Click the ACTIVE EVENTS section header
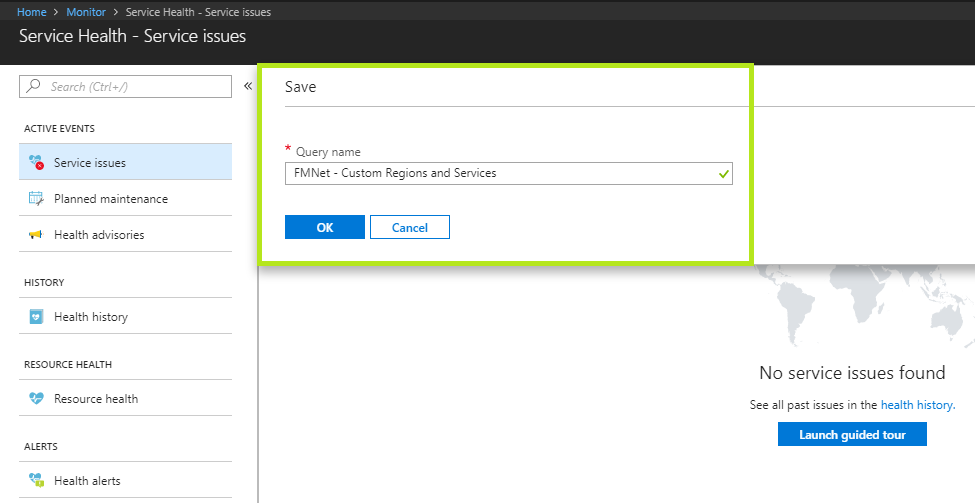This screenshot has height=503, width=975. 59,129
